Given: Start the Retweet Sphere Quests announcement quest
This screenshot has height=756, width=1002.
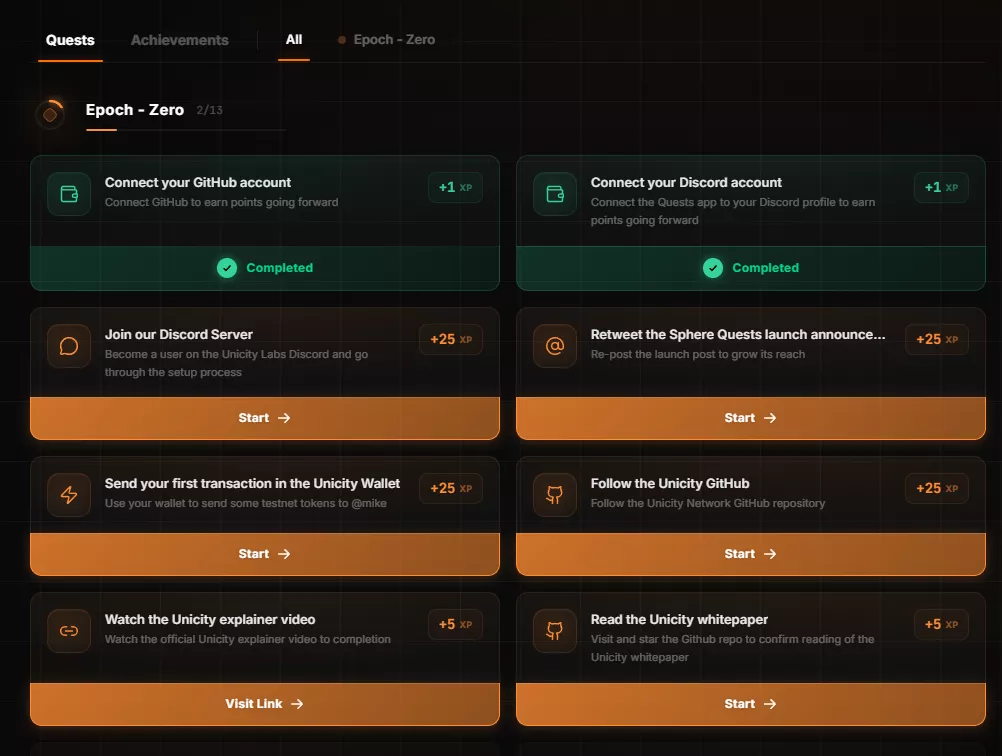Looking at the screenshot, I should [x=750, y=418].
